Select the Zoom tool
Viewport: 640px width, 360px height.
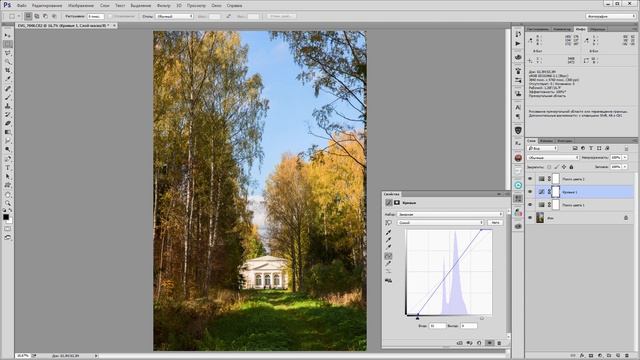pyautogui.click(x=8, y=203)
